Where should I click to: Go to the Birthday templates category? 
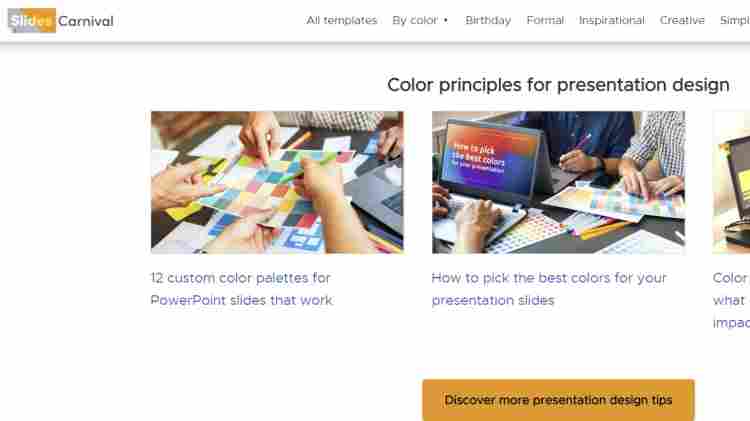(x=488, y=20)
